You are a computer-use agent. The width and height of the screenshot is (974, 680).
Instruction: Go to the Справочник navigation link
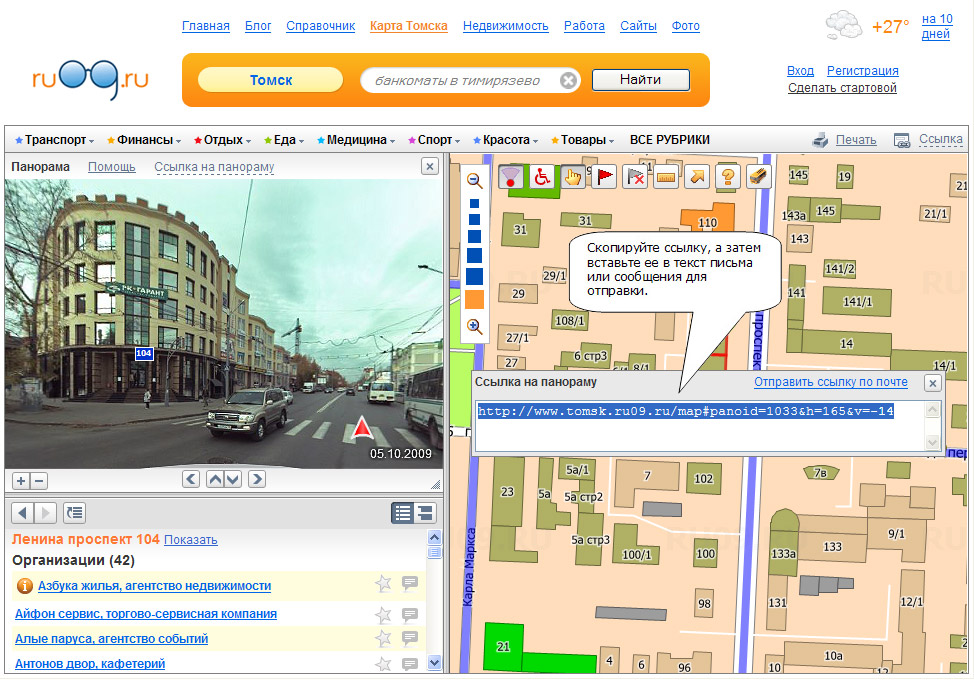coord(320,26)
